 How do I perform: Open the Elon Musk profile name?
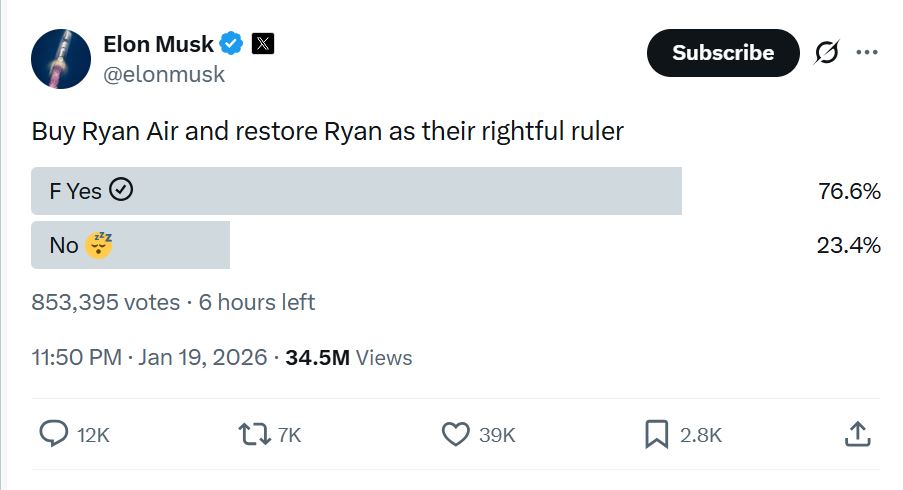tap(158, 44)
